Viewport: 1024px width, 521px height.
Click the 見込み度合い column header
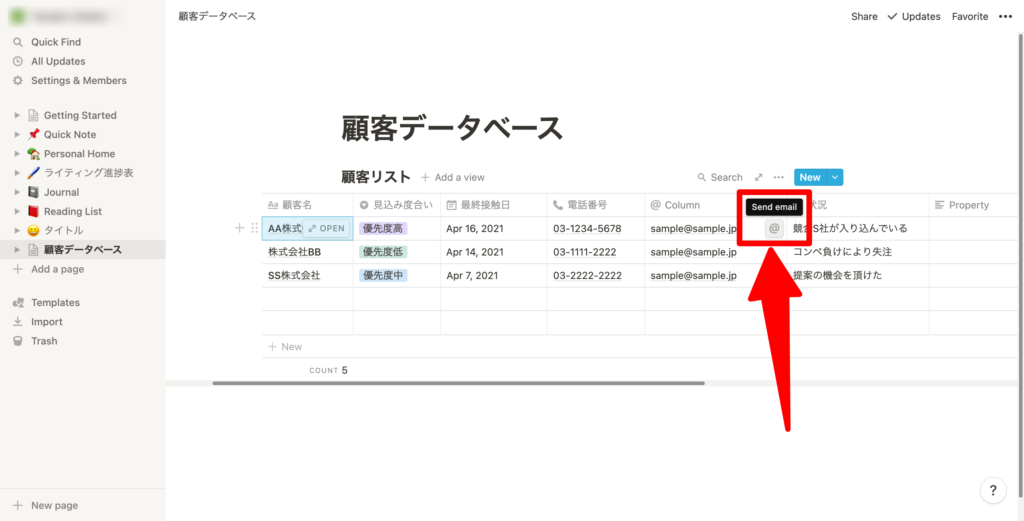397,205
